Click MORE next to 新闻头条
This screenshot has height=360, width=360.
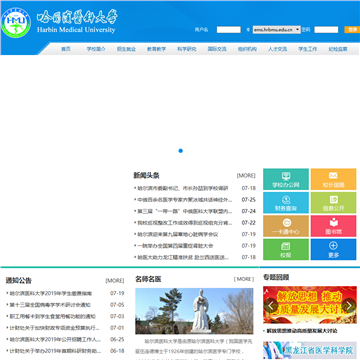(246, 175)
